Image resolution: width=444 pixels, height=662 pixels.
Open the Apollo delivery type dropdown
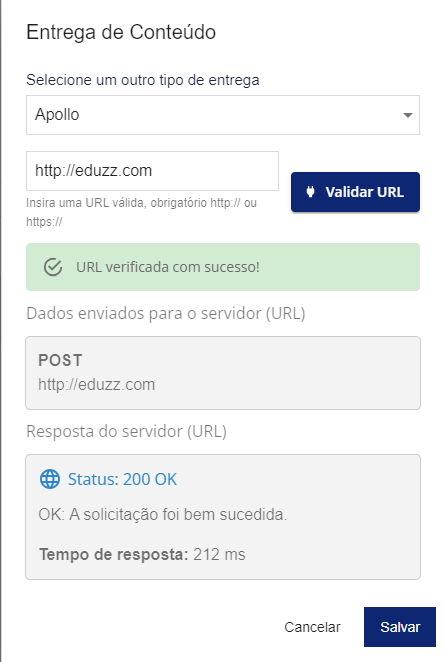[223, 115]
